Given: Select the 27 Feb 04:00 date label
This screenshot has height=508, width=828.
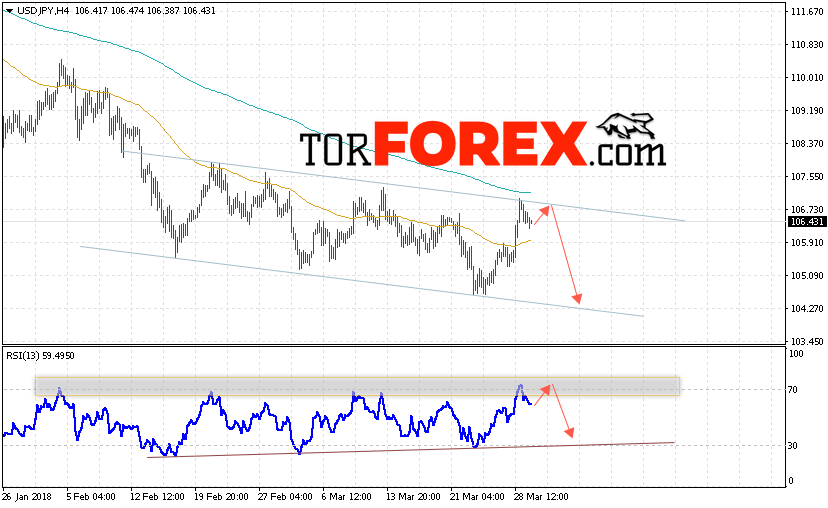Looking at the screenshot, I should tap(285, 497).
